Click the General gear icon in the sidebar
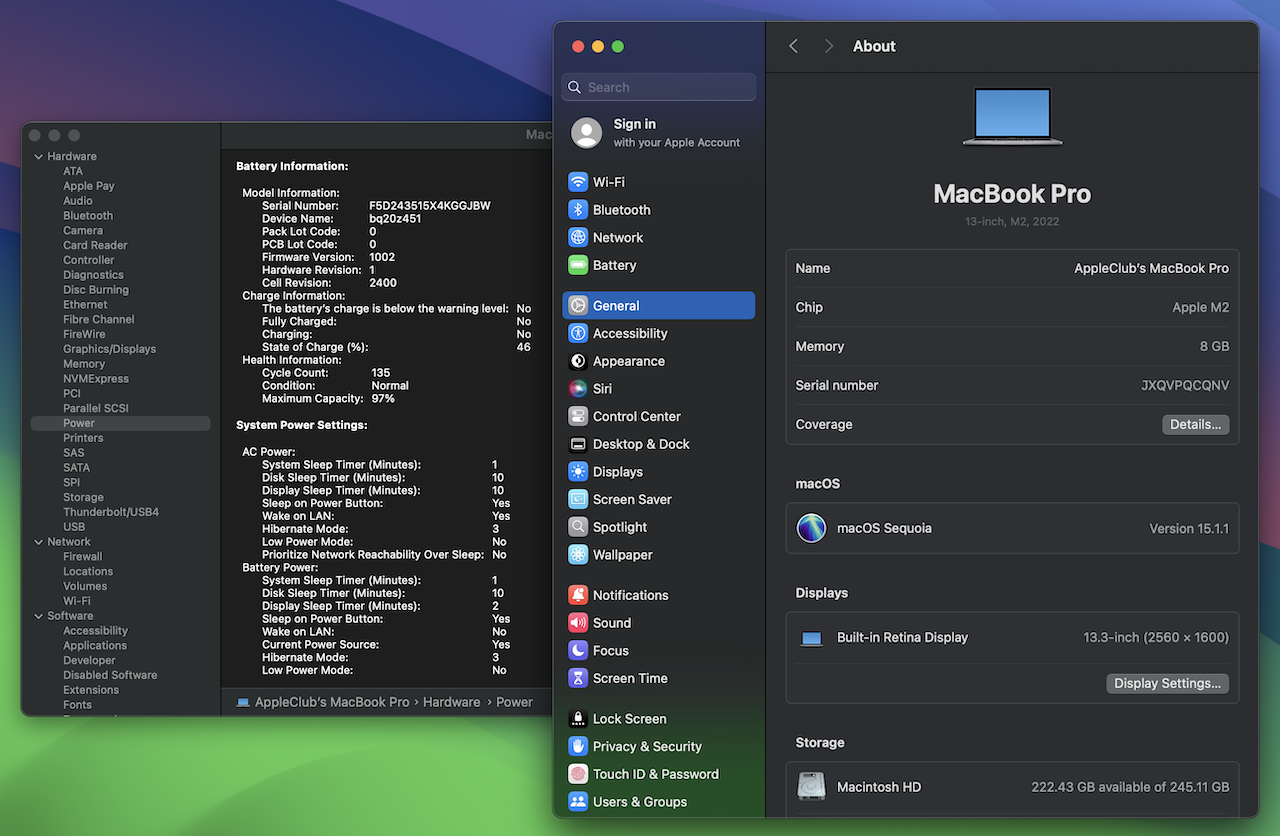Image resolution: width=1280 pixels, height=836 pixels. [578, 306]
